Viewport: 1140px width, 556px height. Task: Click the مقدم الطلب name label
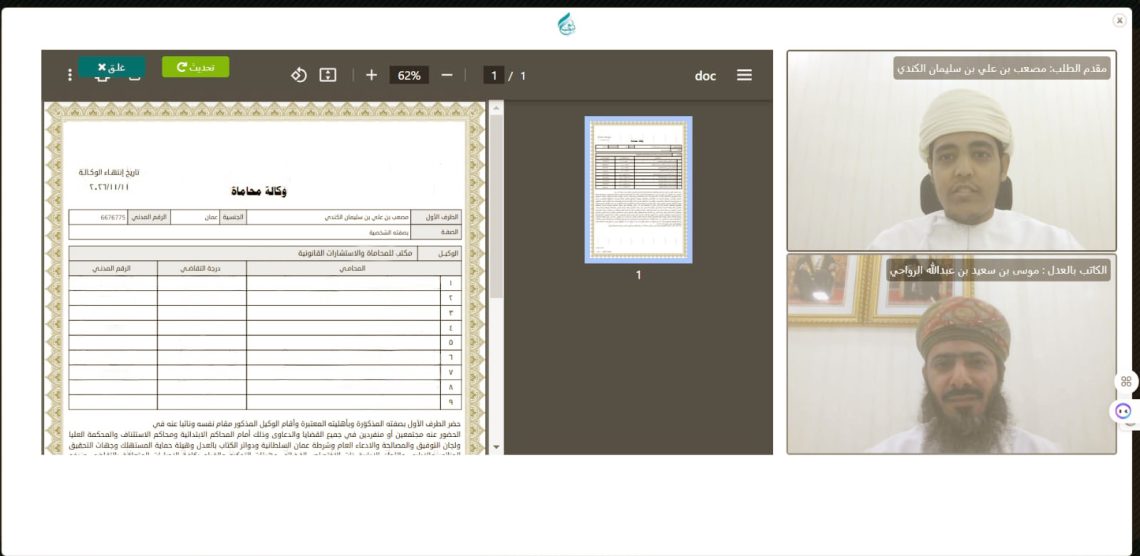pyautogui.click(x=1002, y=68)
